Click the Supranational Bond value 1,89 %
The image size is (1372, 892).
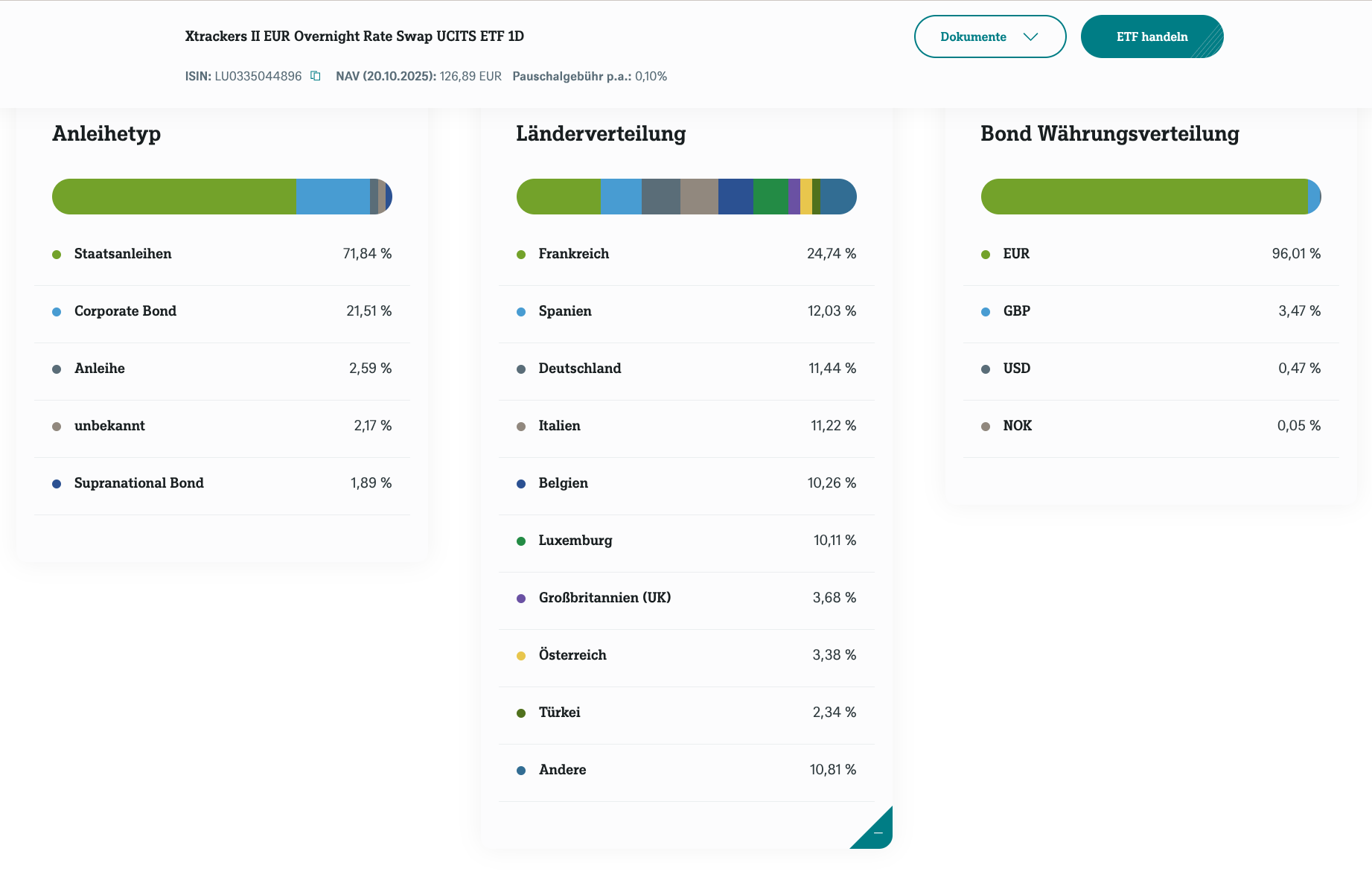tap(371, 483)
